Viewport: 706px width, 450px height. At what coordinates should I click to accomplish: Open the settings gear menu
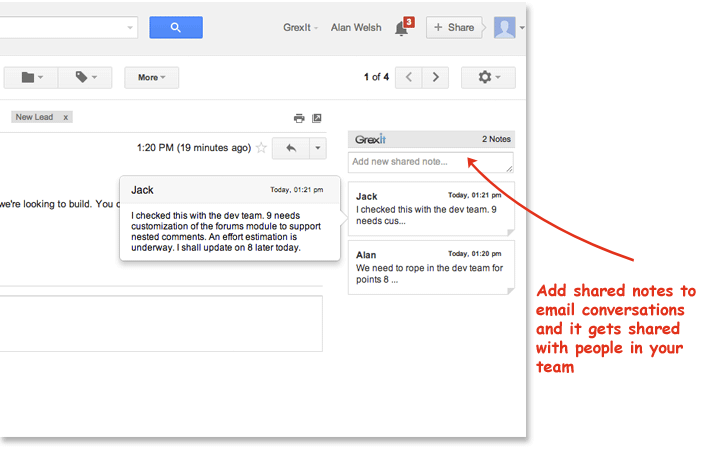488,77
